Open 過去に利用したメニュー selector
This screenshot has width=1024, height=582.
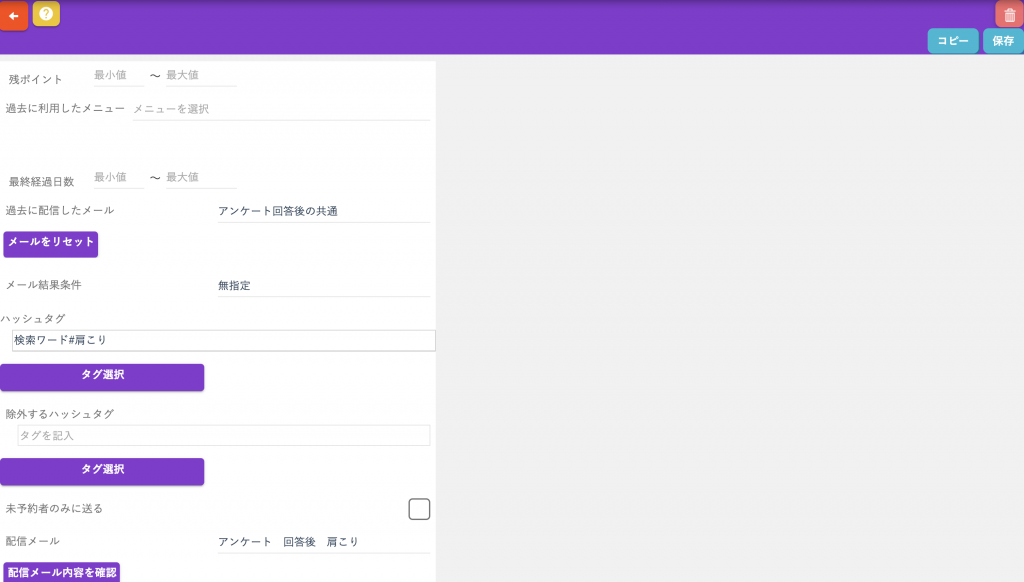pyautogui.click(x=281, y=109)
